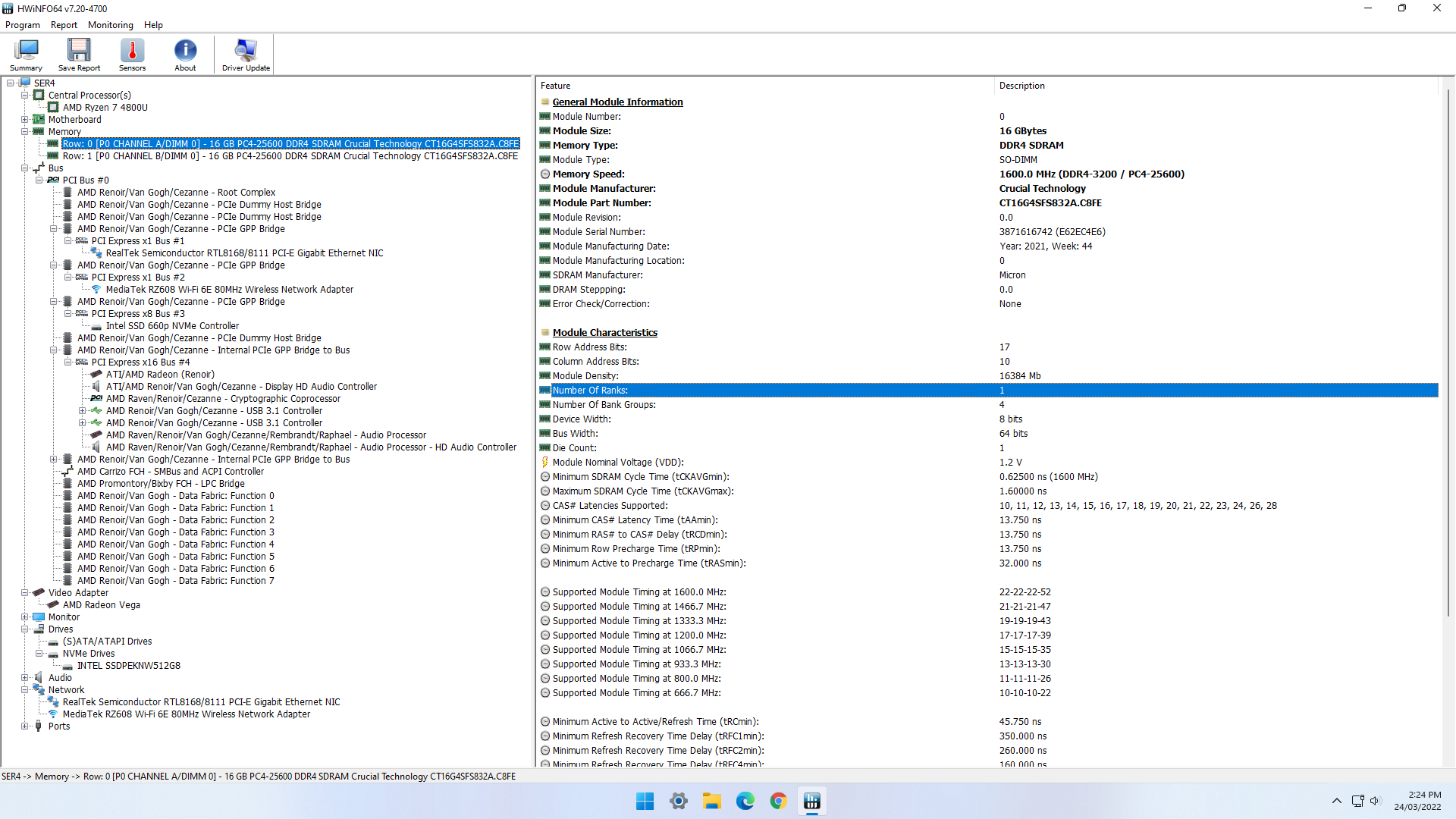
Task: Click the HWiNFO taskbar icon
Action: click(x=812, y=801)
